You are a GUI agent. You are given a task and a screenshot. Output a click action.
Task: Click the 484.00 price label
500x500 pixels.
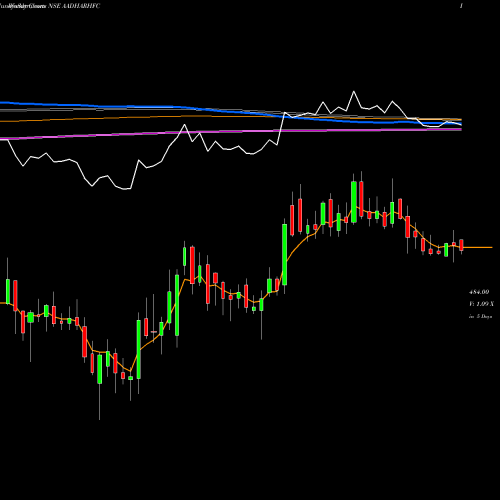tap(479, 292)
